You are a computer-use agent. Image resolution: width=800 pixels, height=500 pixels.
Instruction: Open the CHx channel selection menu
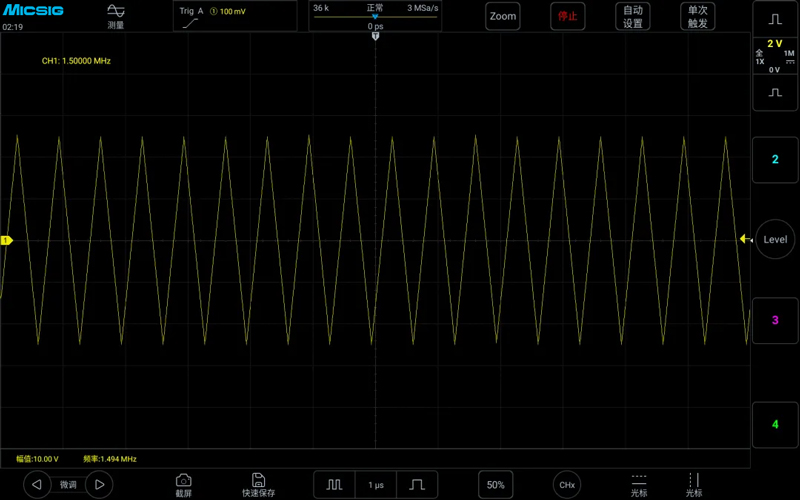(x=567, y=485)
